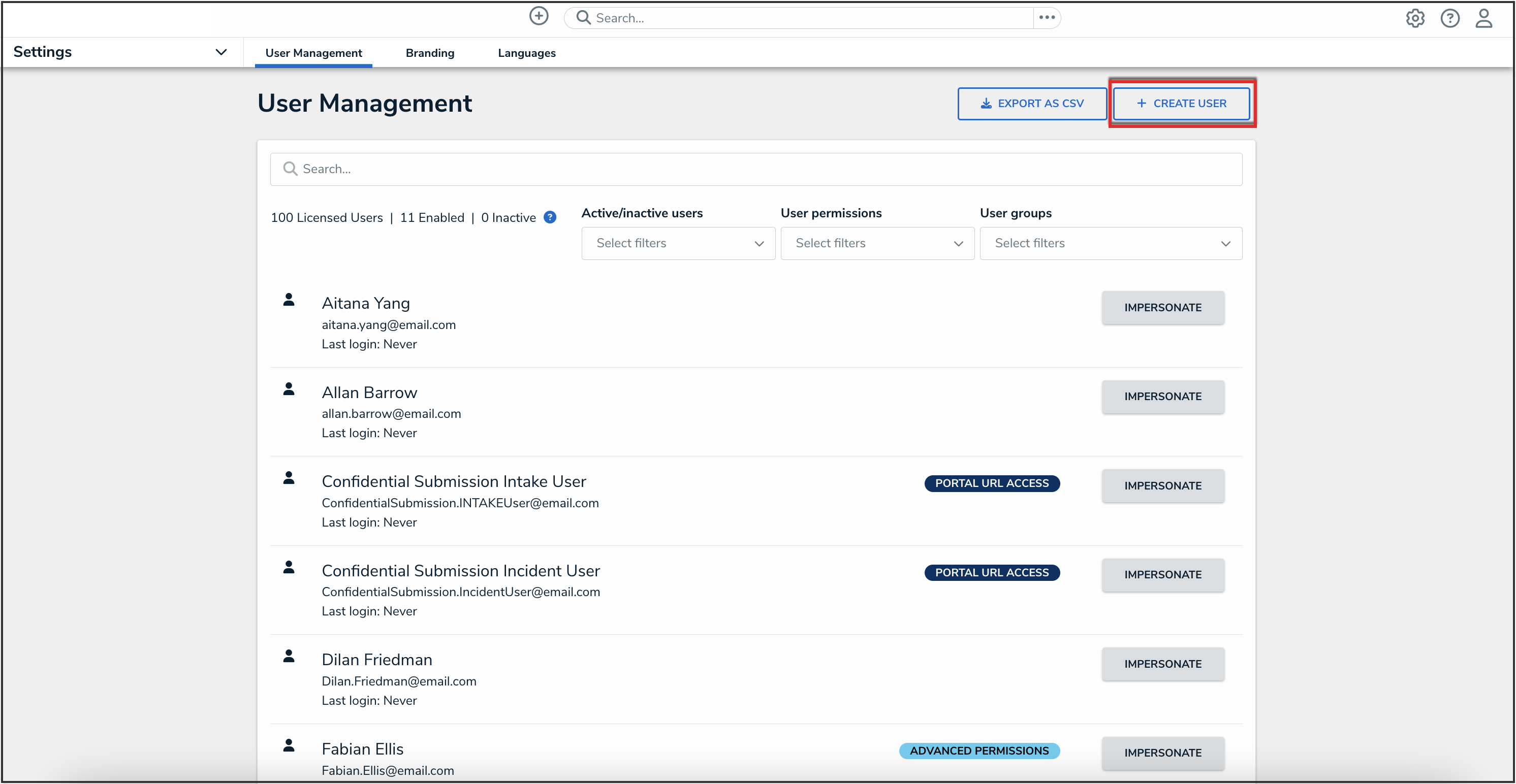The height and width of the screenshot is (784, 1516).
Task: Switch to the Branding tab
Action: pyautogui.click(x=430, y=53)
